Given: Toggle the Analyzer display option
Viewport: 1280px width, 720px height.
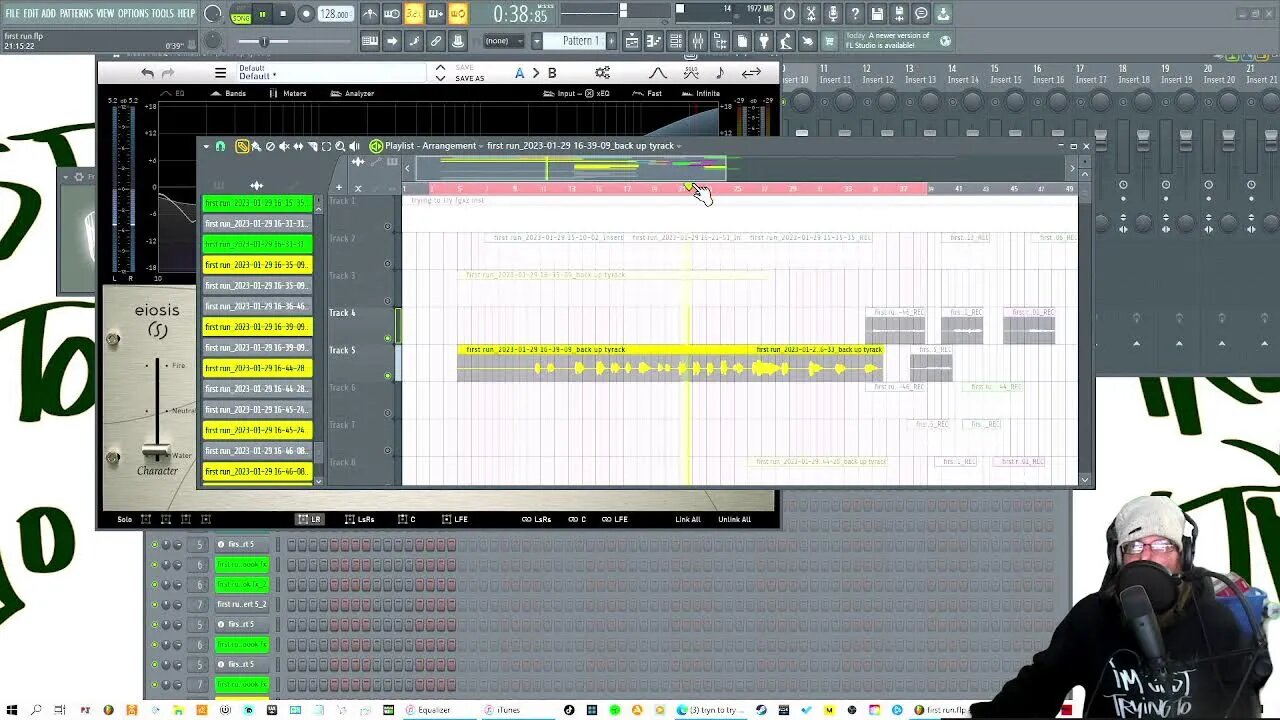Looking at the screenshot, I should pos(352,93).
